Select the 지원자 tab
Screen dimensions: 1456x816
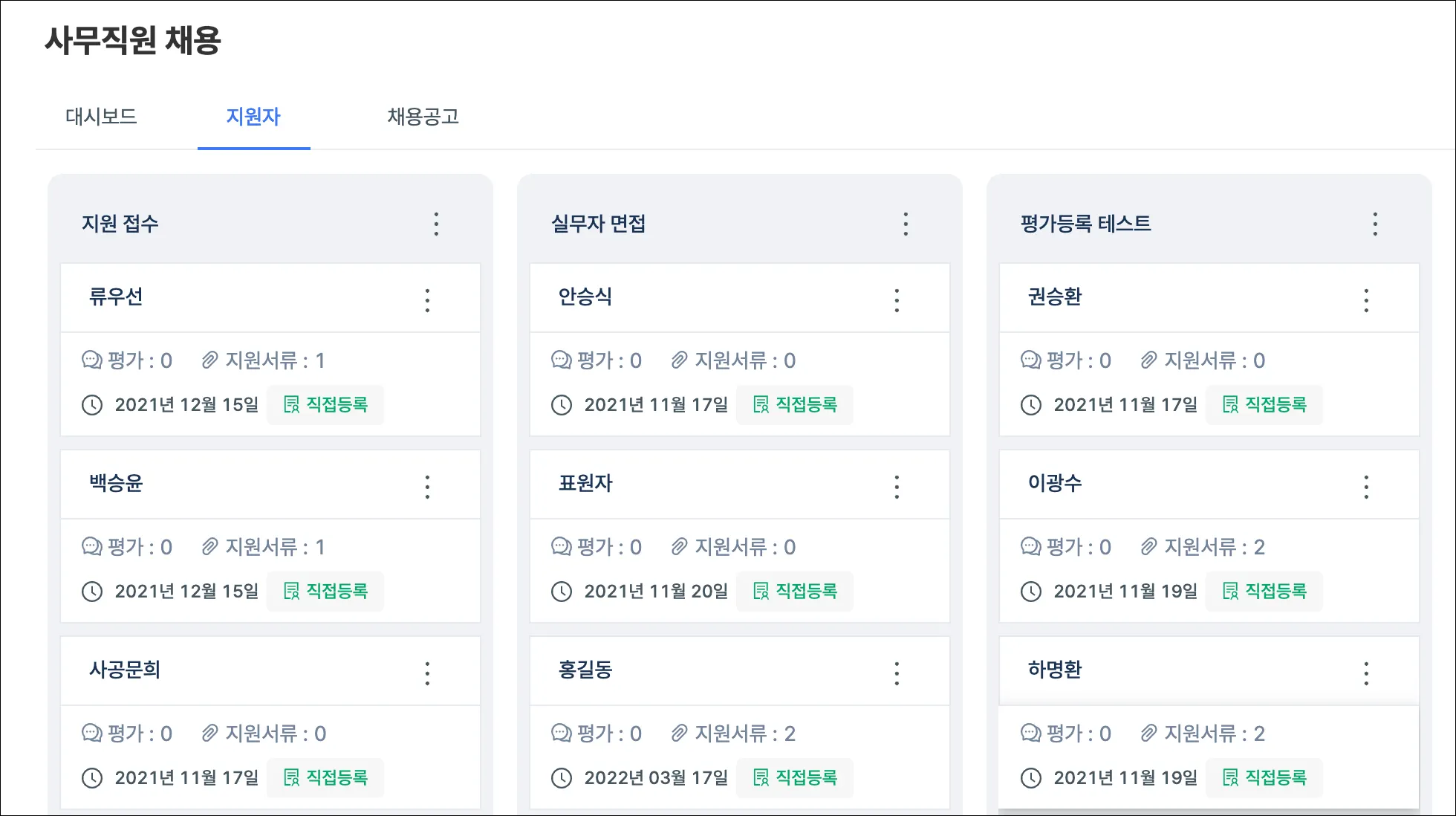(253, 117)
